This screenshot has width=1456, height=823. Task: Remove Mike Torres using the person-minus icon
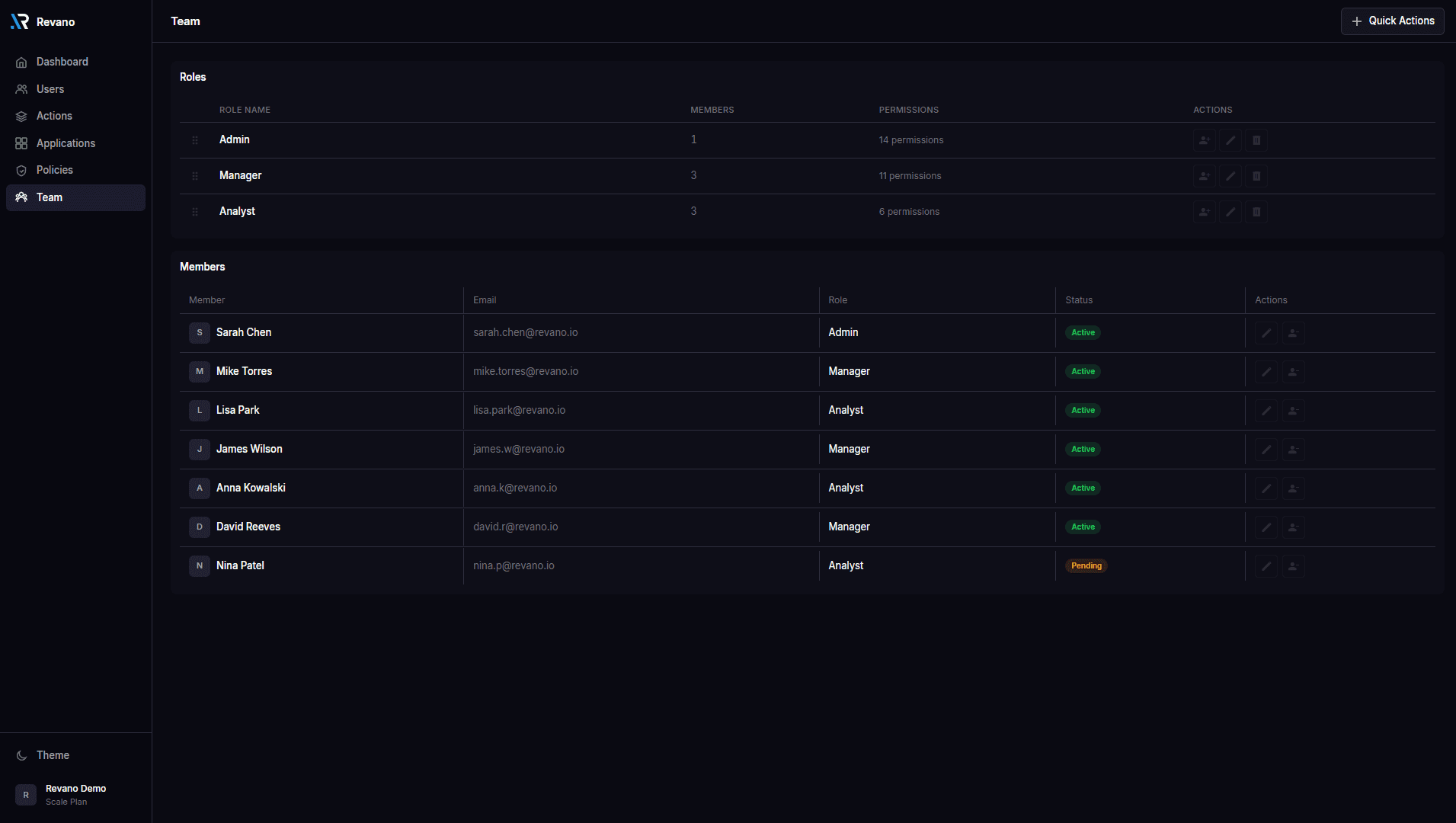(1293, 372)
